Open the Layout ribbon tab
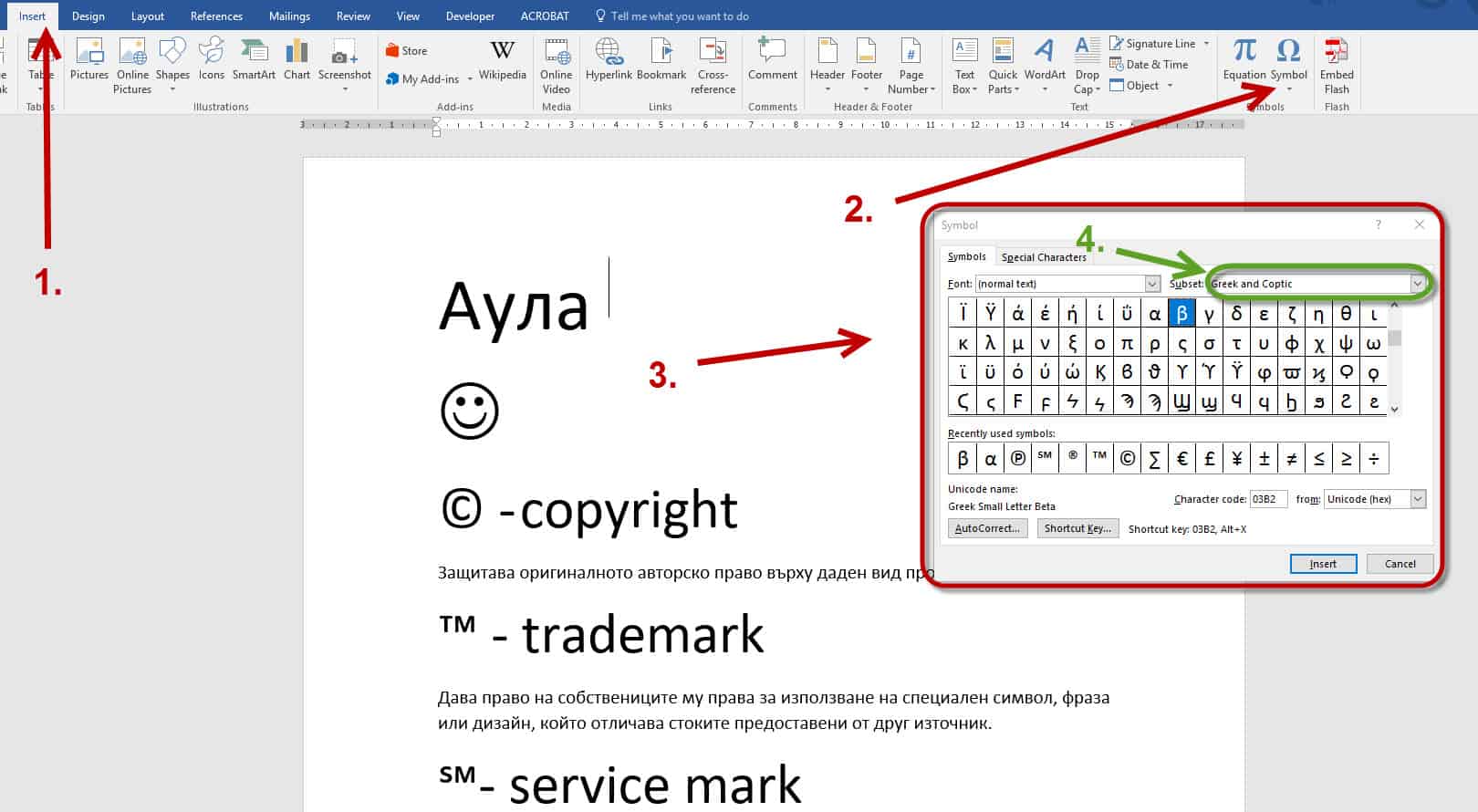 pyautogui.click(x=148, y=16)
